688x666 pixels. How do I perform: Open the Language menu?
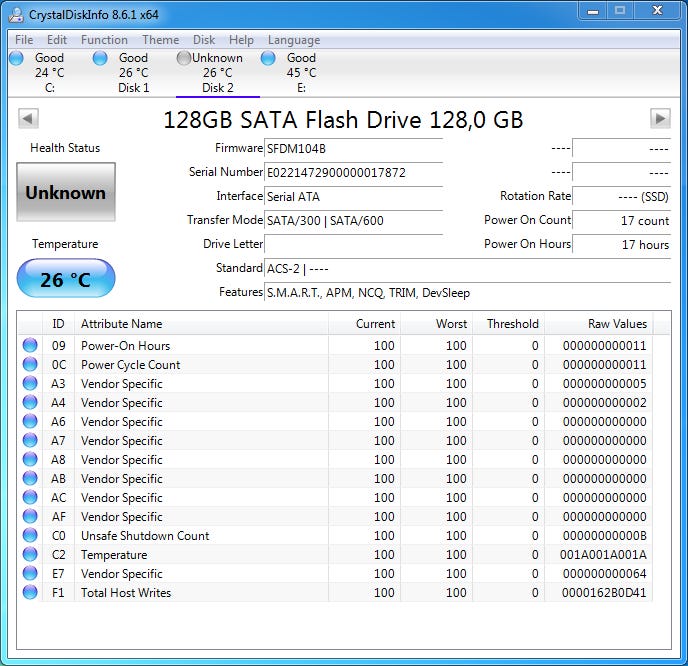point(294,40)
